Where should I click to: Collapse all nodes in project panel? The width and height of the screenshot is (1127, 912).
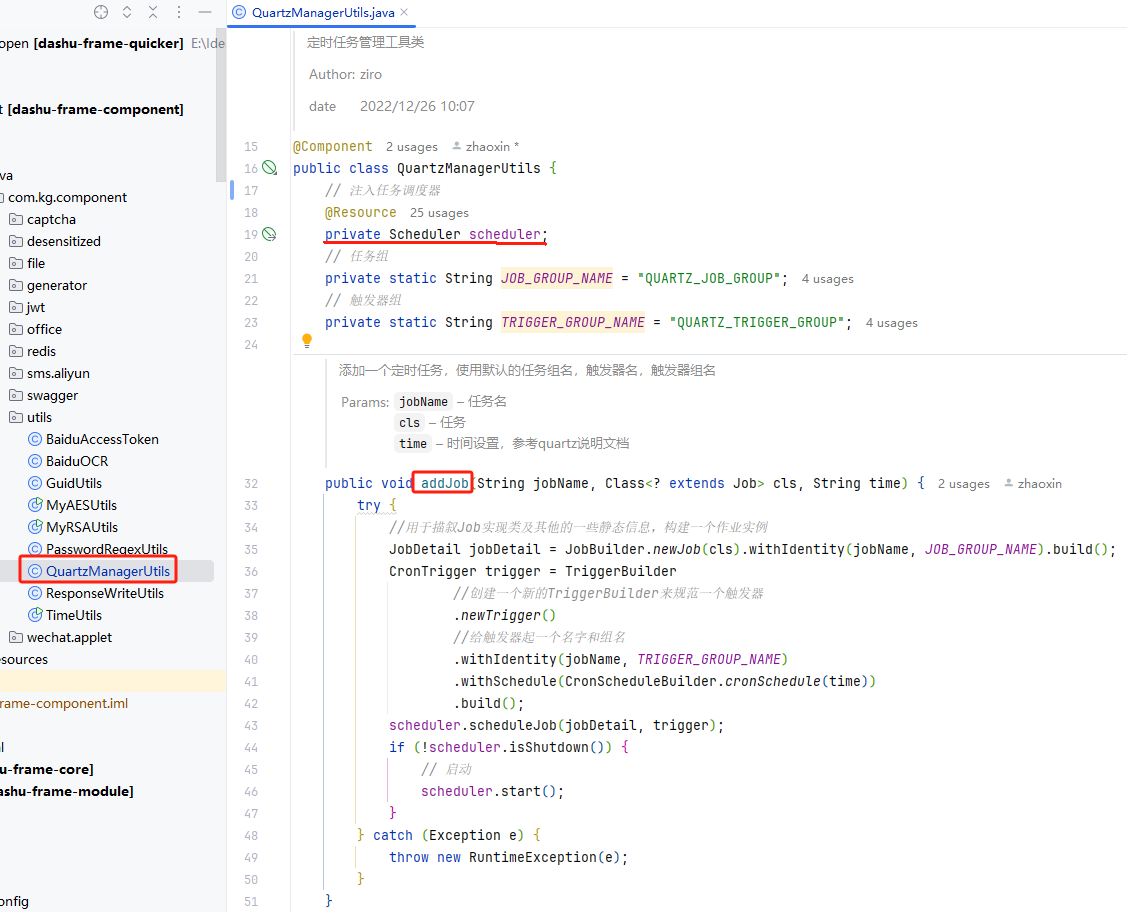(153, 12)
